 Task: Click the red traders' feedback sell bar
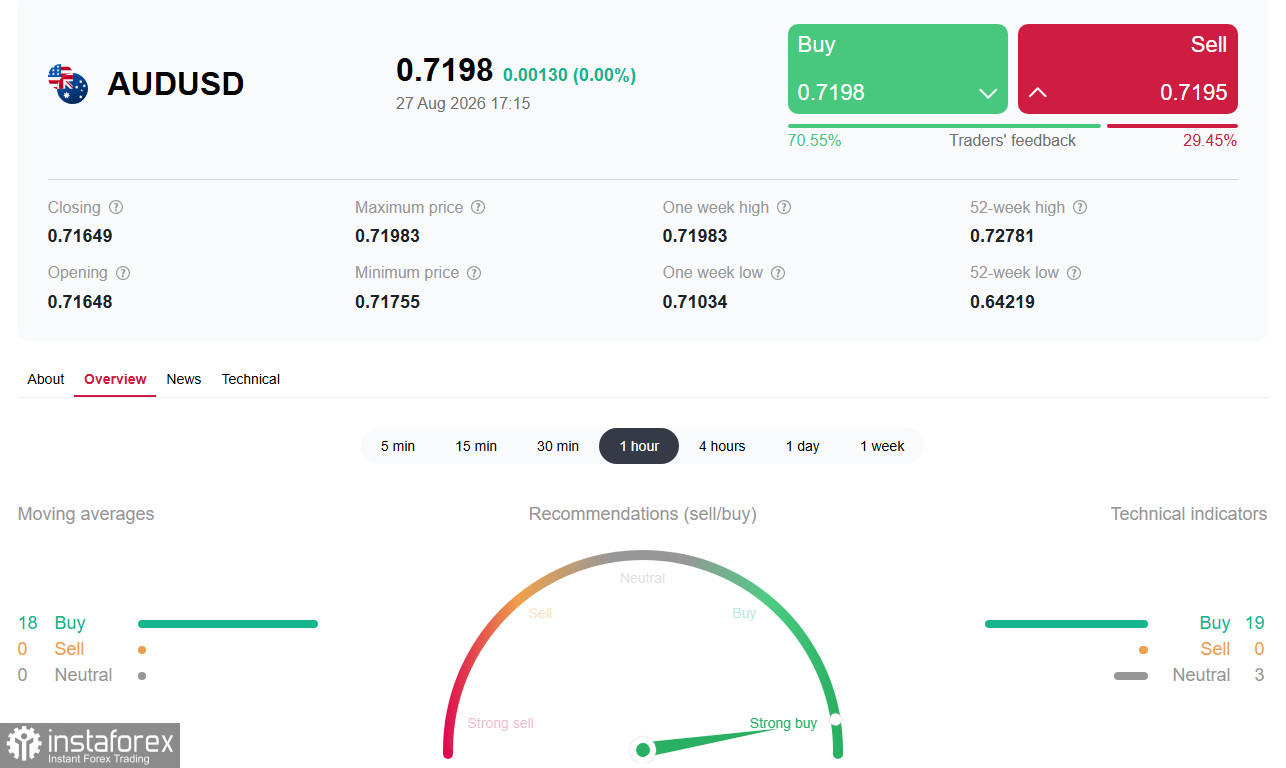pos(1172,126)
